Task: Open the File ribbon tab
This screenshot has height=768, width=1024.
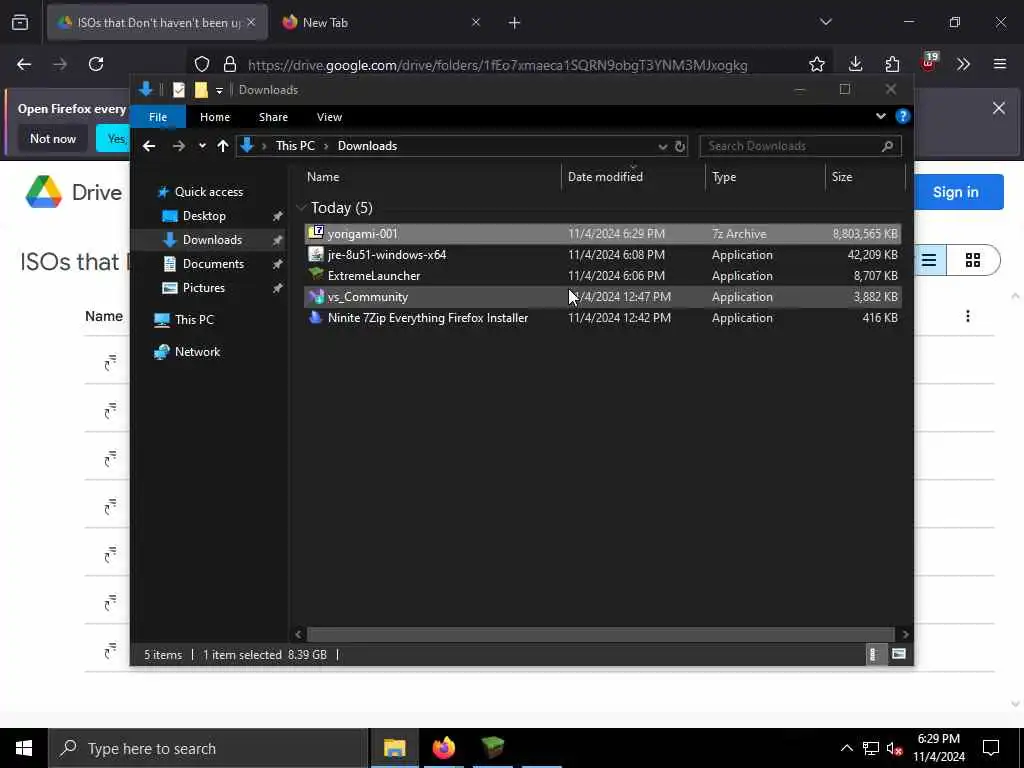Action: [x=158, y=117]
